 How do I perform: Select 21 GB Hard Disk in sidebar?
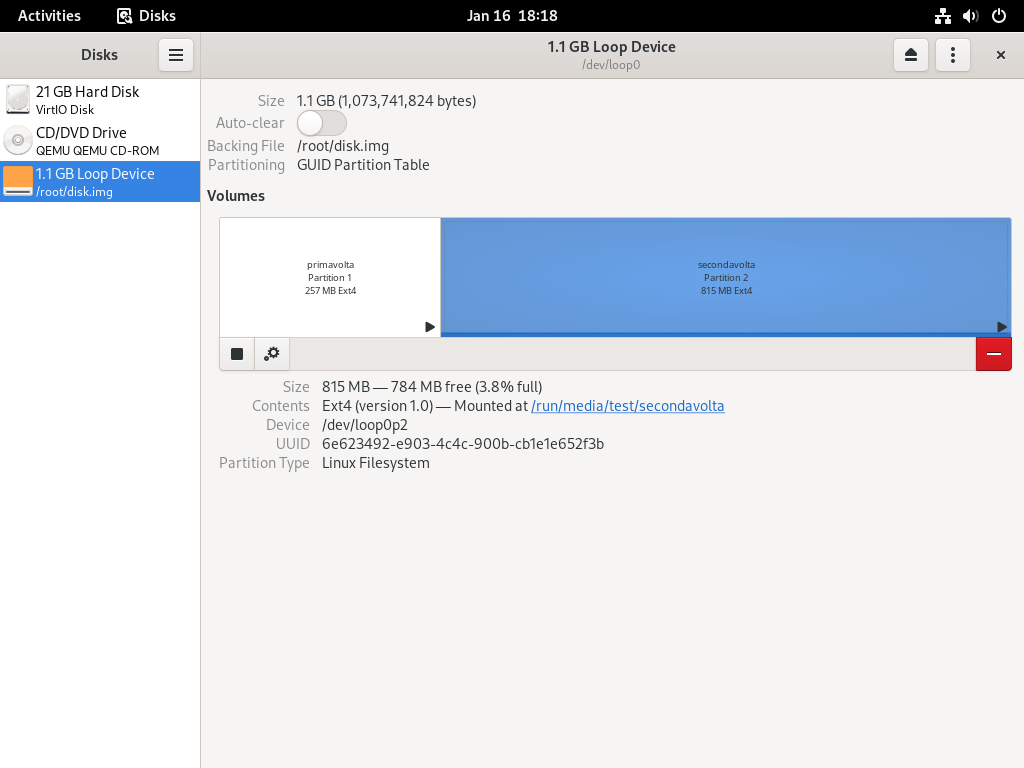100,100
